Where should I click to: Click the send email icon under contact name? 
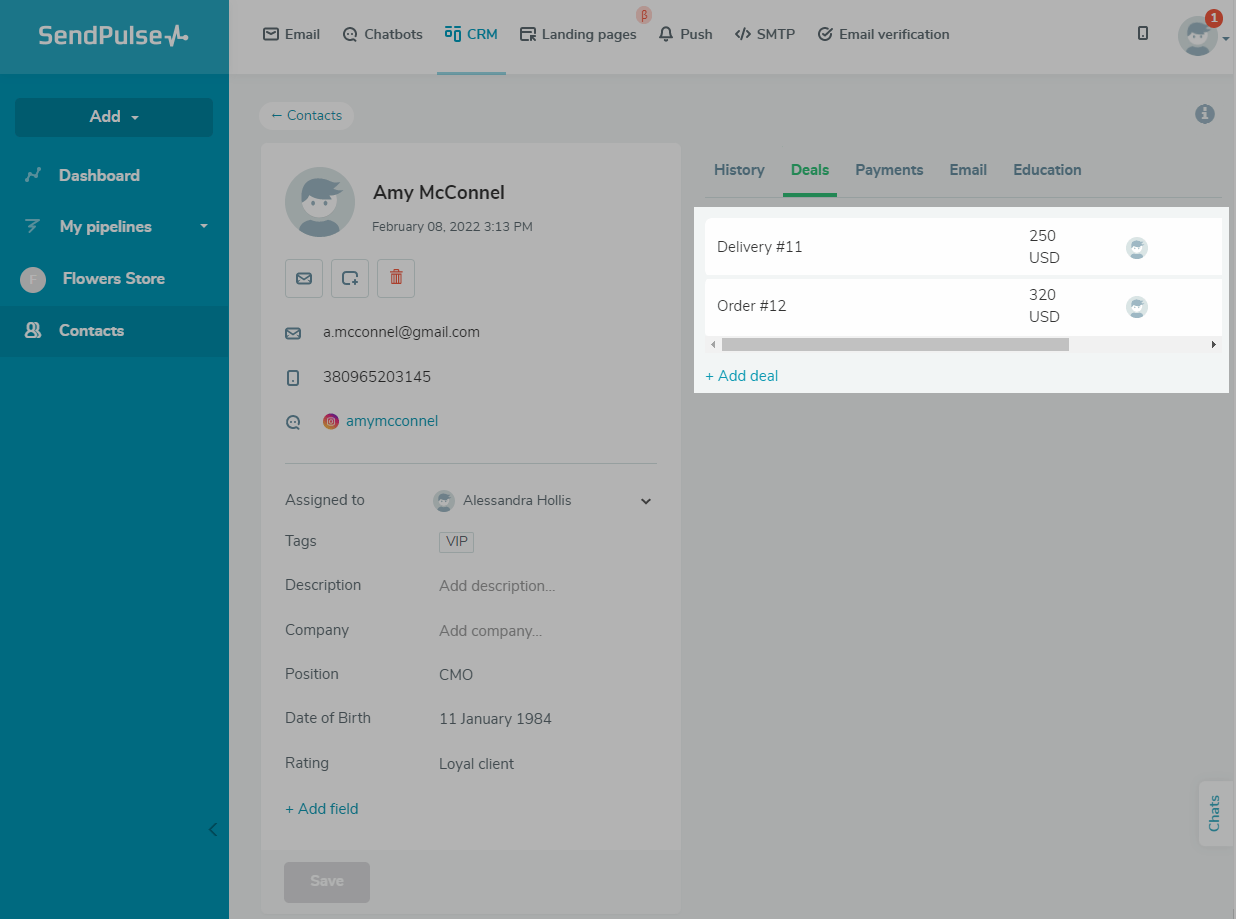coord(304,278)
